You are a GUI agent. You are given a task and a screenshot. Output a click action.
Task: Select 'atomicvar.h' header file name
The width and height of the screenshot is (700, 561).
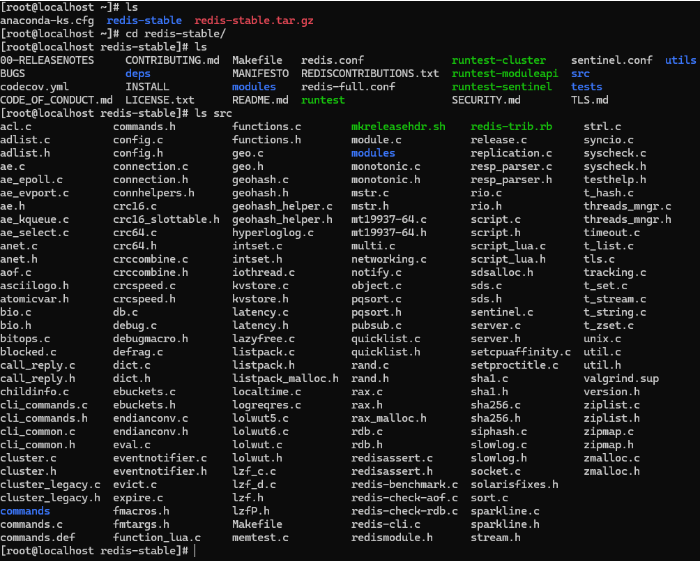pos(34,299)
